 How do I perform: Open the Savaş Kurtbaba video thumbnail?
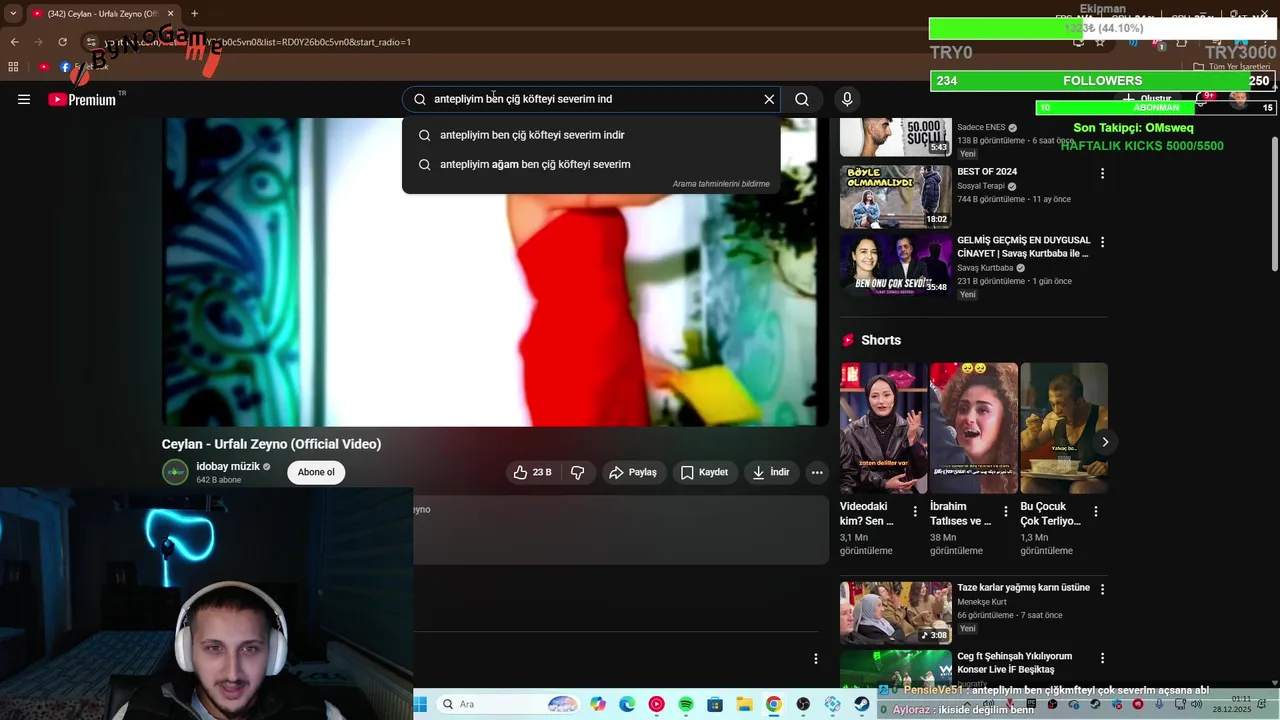point(895,265)
